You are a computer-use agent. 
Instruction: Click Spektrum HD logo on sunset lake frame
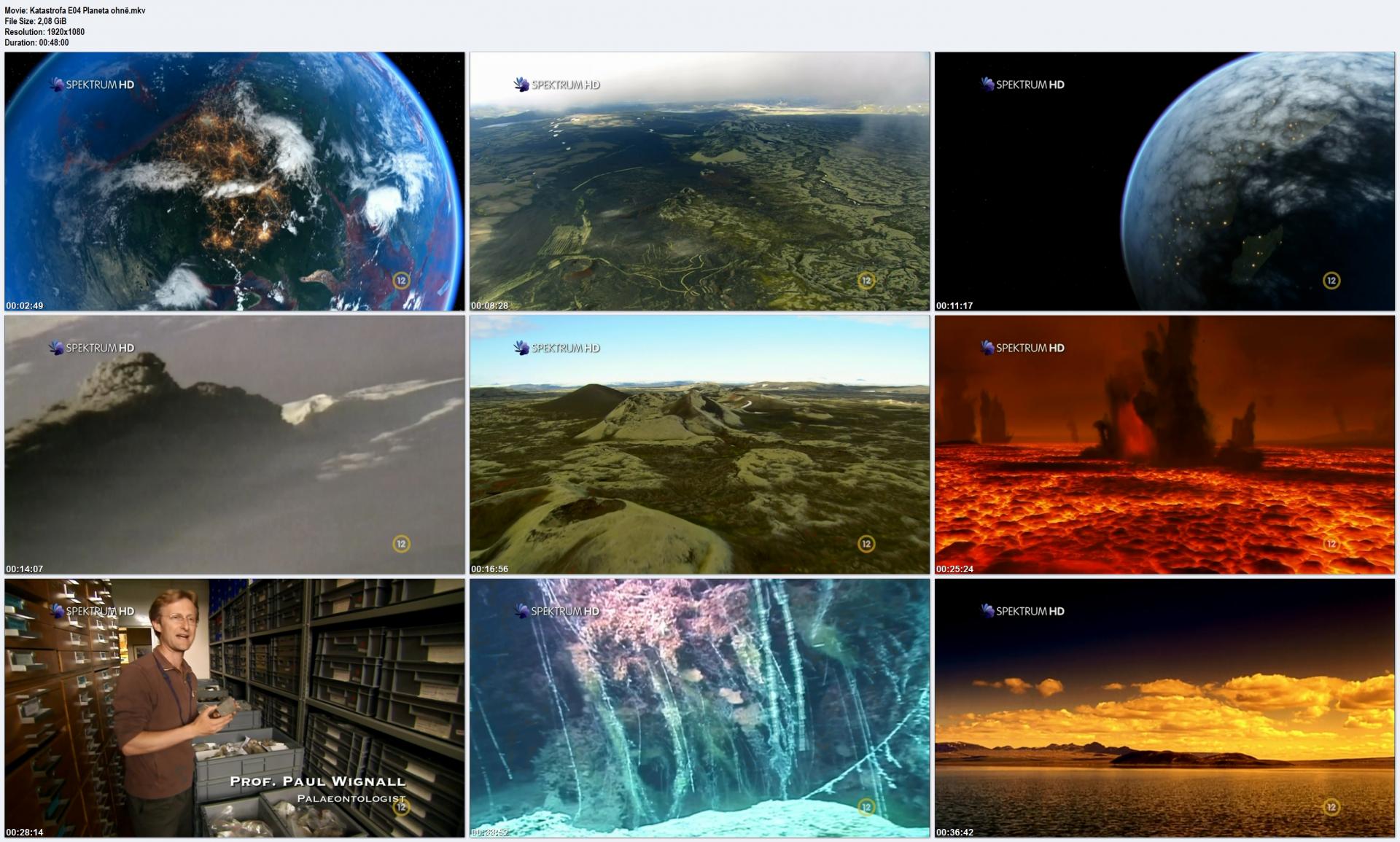[1022, 611]
